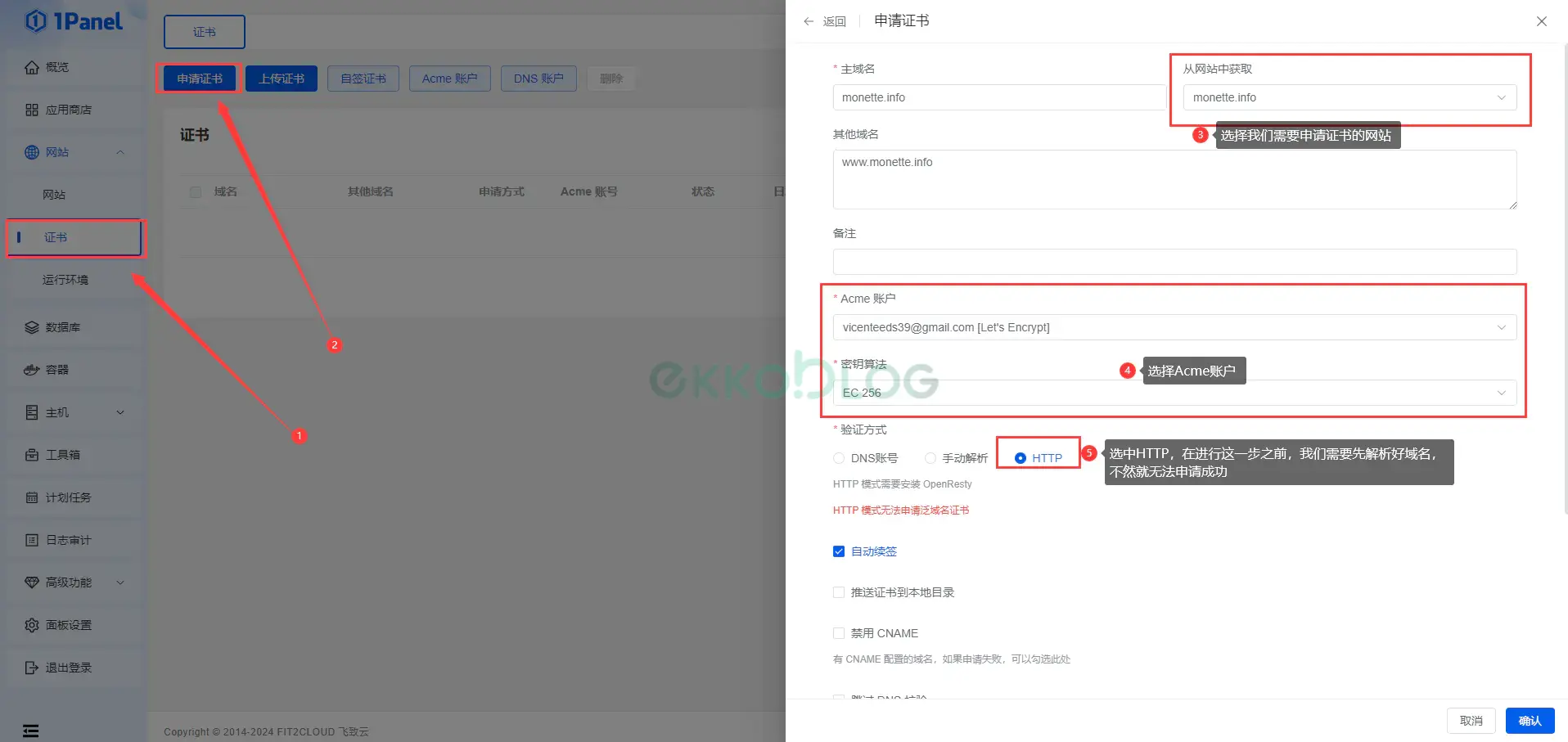Click the 申请证书 button
Viewport: 1568px width, 742px height.
pos(200,79)
